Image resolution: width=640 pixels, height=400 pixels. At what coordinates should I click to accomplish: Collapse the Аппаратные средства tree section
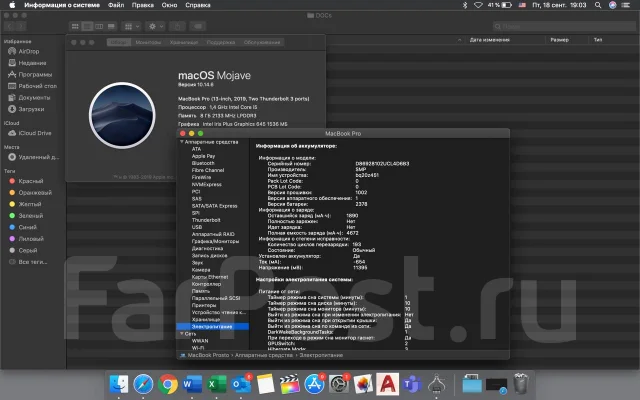tap(182, 142)
